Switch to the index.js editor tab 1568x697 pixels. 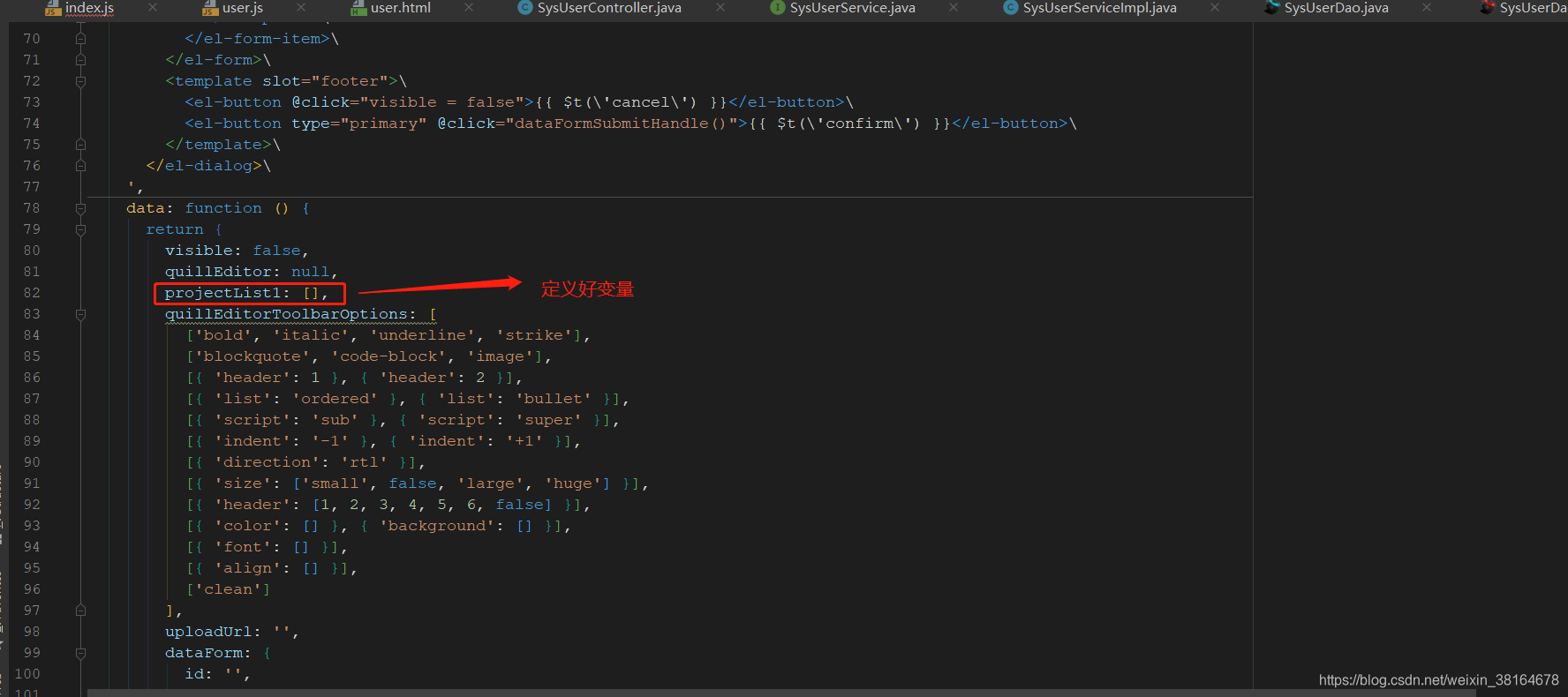pyautogui.click(x=89, y=8)
